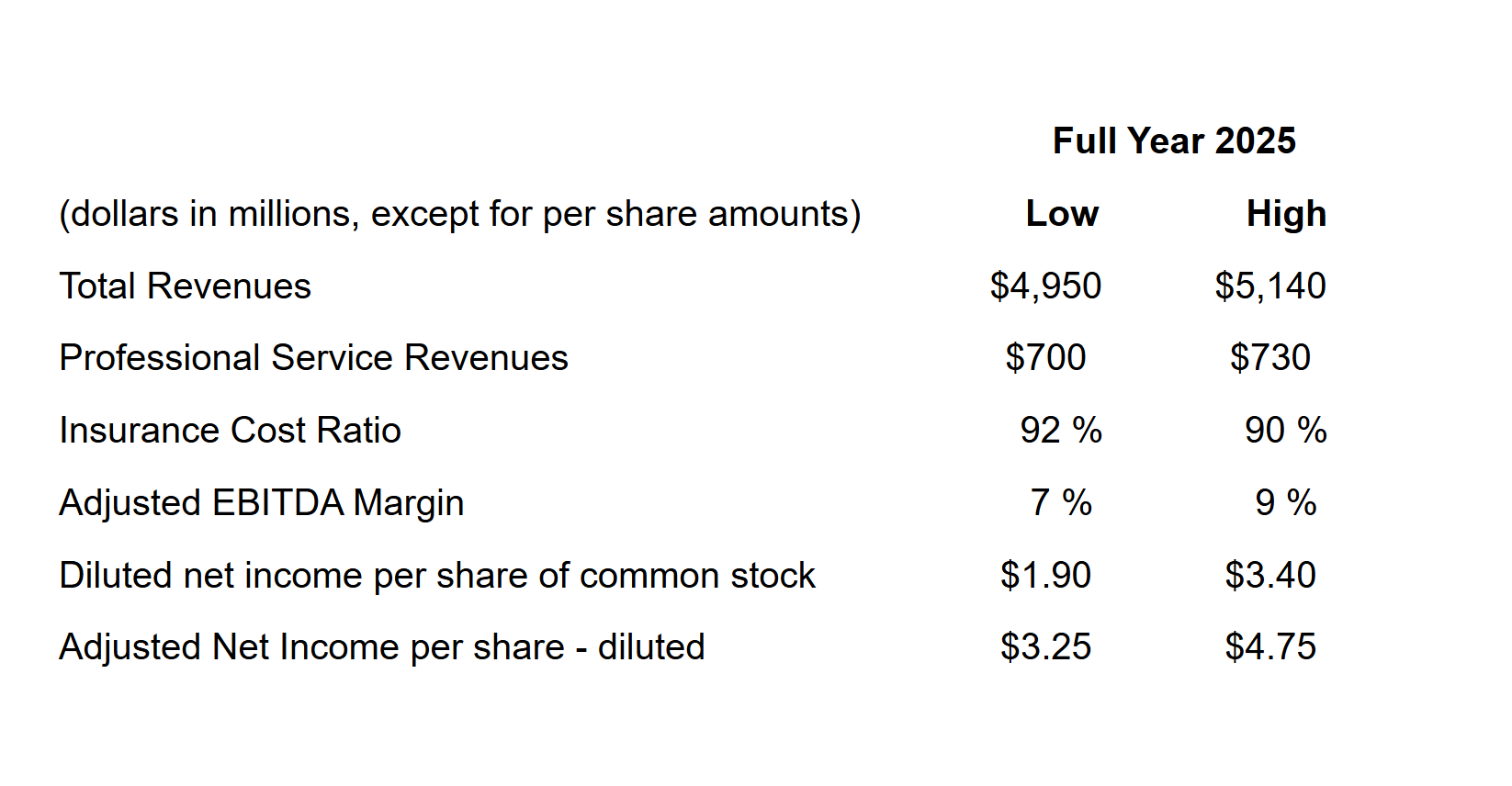The image size is (1512, 786).
Task: Click the $4,950 low revenue value
Action: click(x=1045, y=286)
